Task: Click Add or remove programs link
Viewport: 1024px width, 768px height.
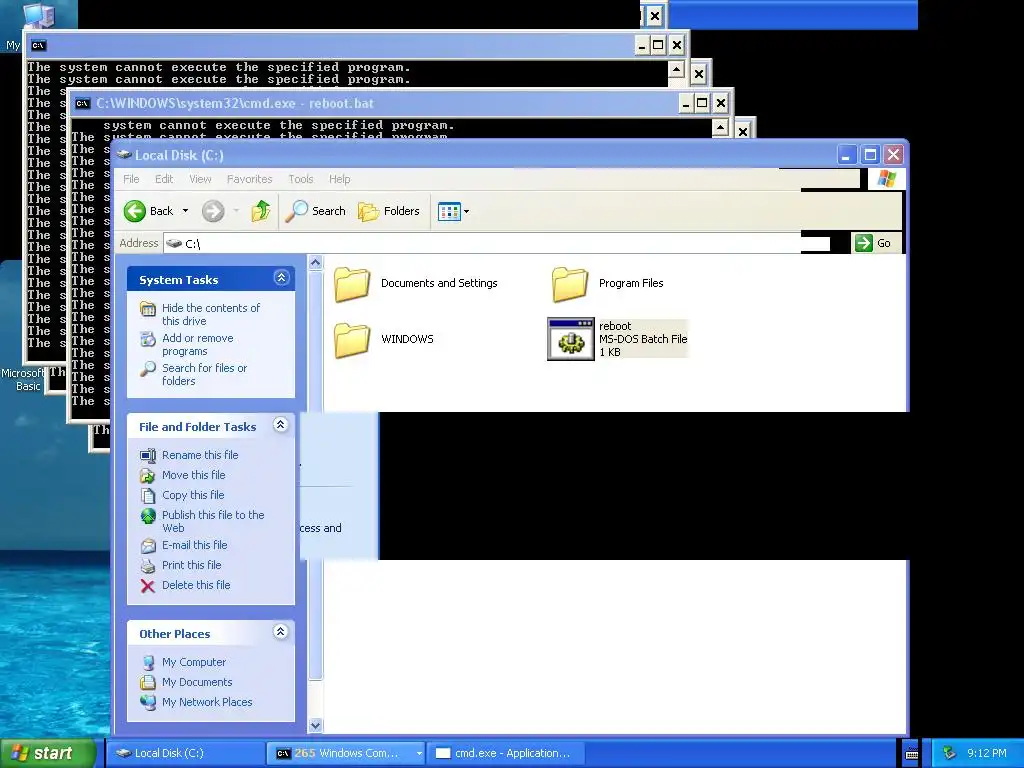Action: pos(198,344)
